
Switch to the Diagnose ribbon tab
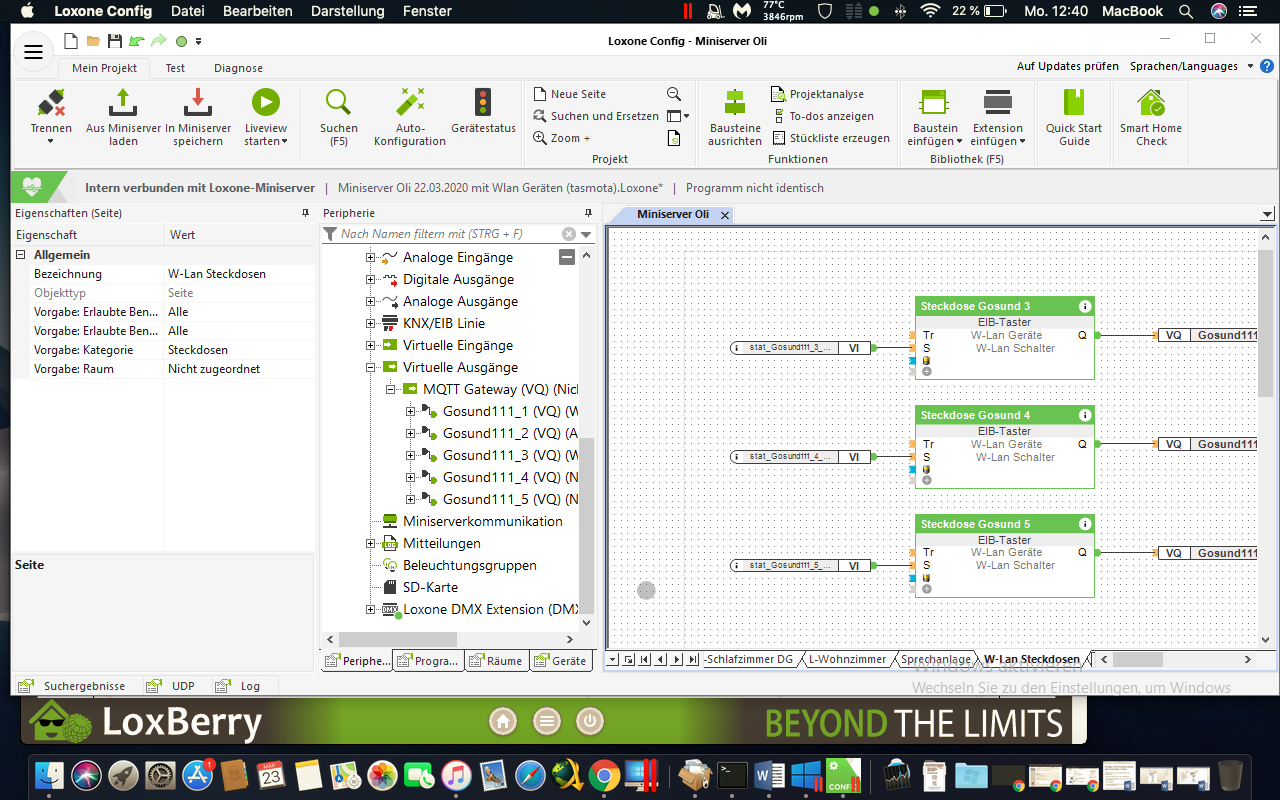point(238,68)
